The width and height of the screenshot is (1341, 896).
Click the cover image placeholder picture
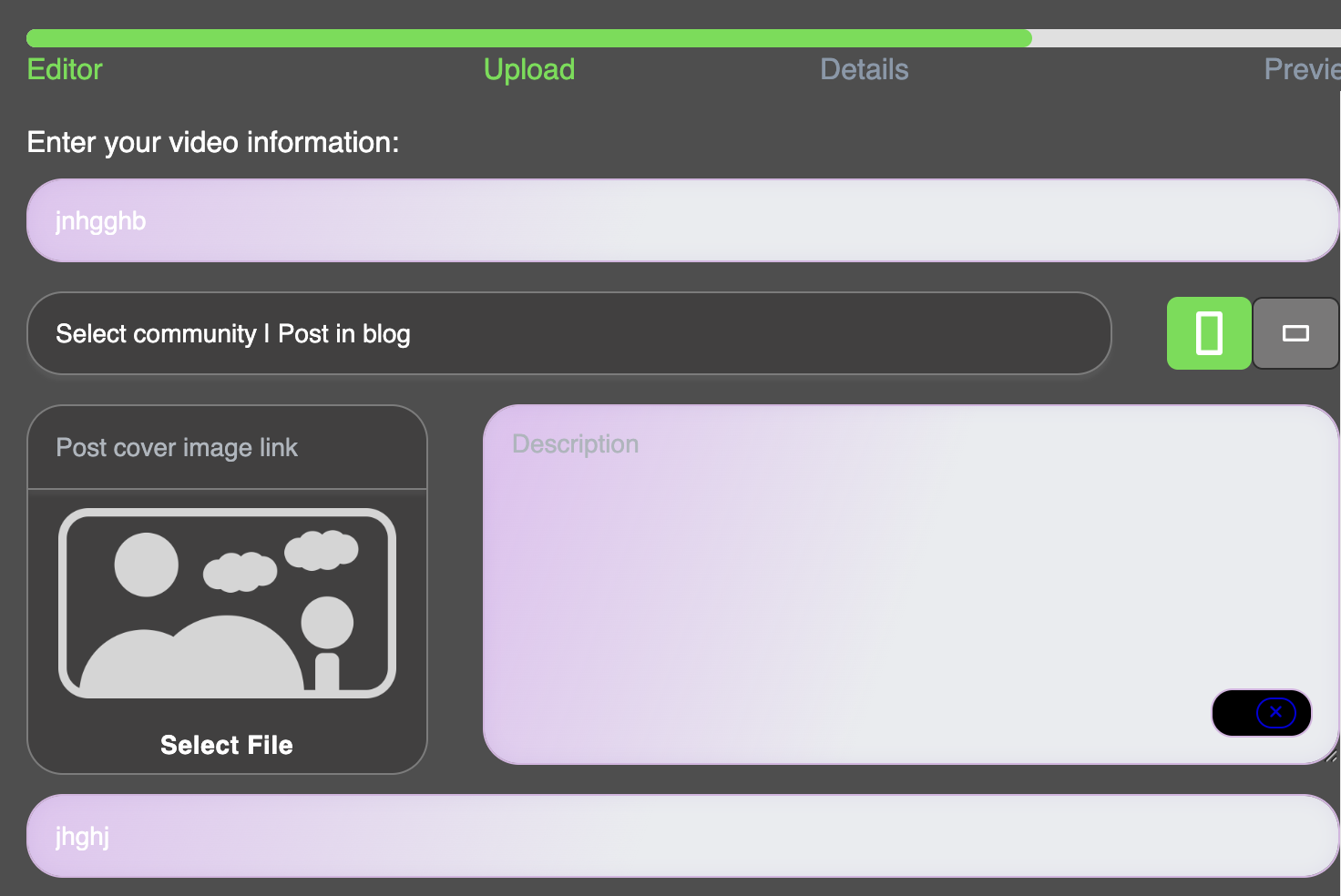tap(227, 603)
